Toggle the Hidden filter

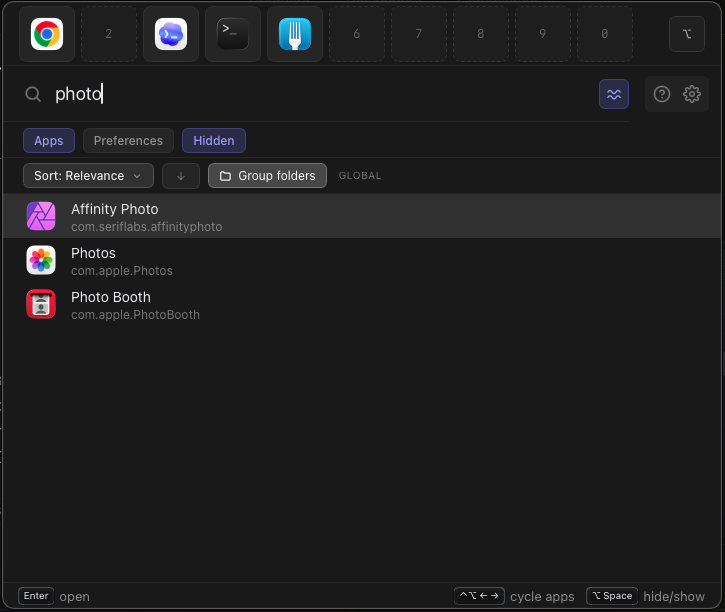coord(214,141)
